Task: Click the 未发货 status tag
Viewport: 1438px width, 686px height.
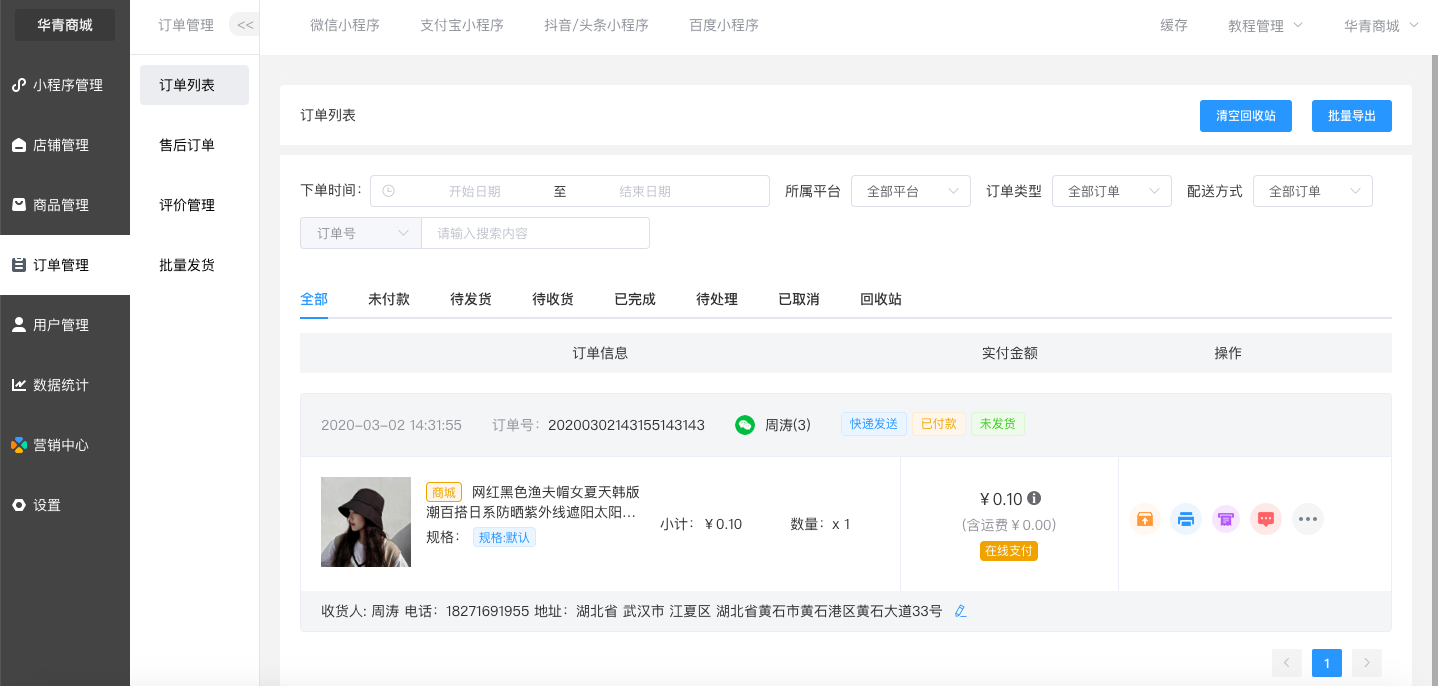Action: click(998, 424)
